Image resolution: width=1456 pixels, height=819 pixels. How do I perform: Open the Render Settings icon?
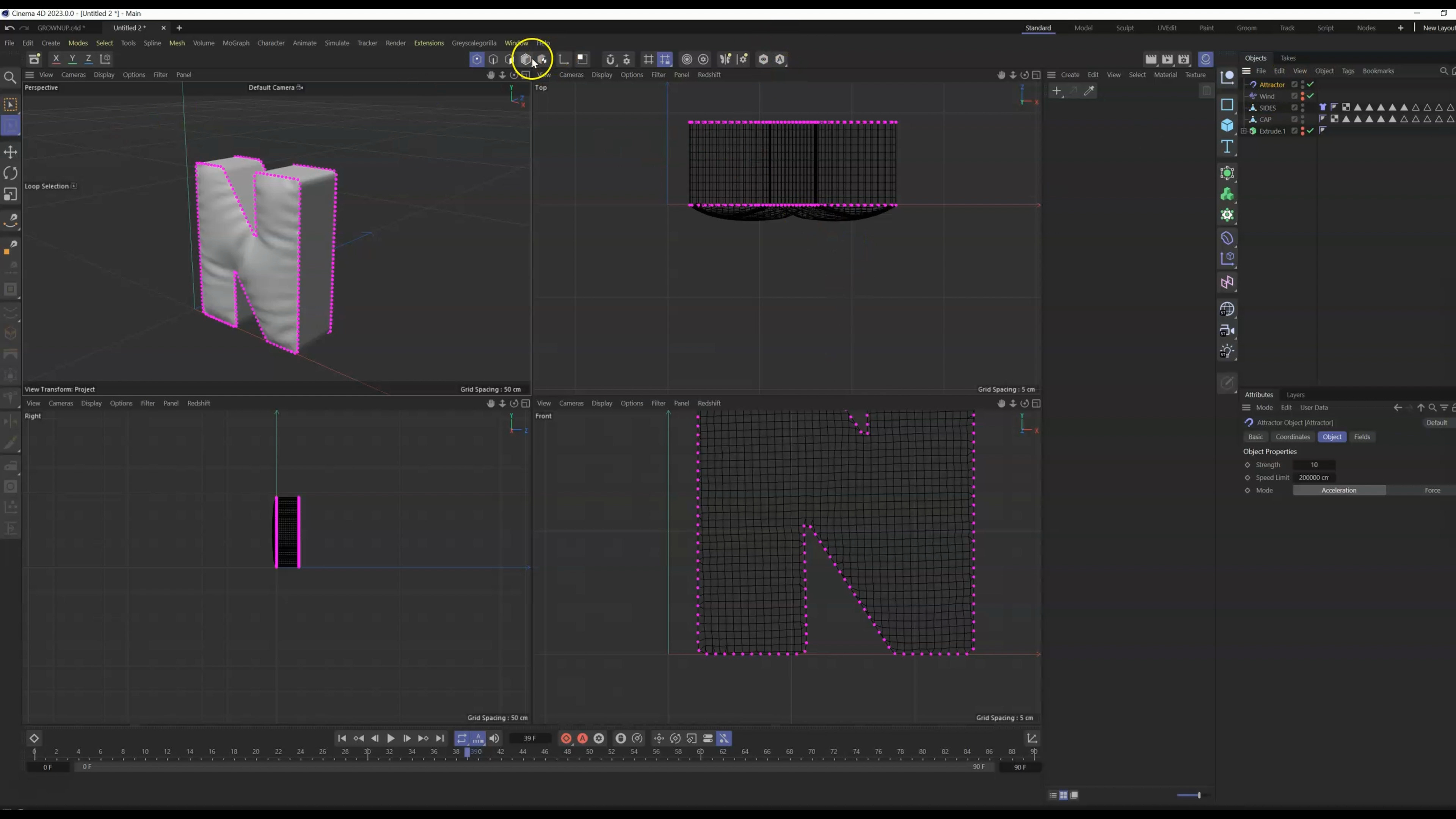(x=1184, y=59)
